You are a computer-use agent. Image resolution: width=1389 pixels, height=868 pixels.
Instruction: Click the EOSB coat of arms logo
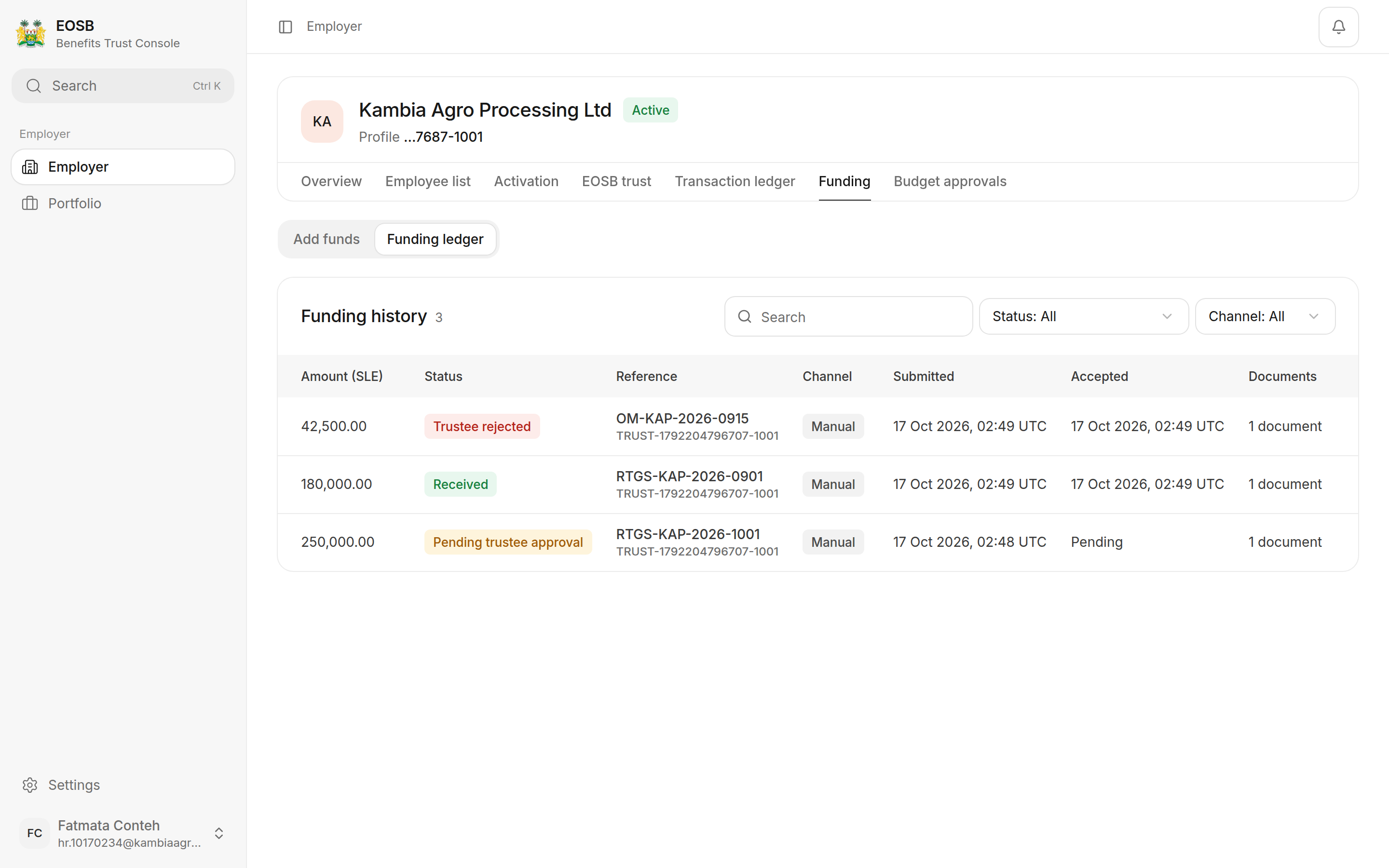30,34
